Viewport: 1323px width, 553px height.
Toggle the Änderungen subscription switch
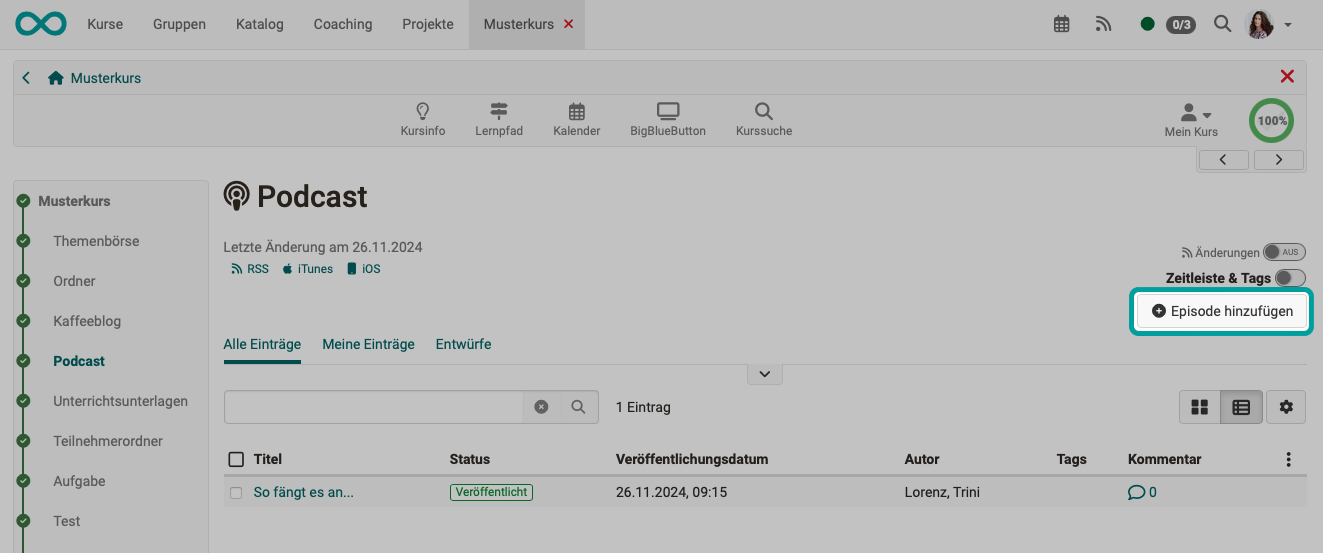1284,252
